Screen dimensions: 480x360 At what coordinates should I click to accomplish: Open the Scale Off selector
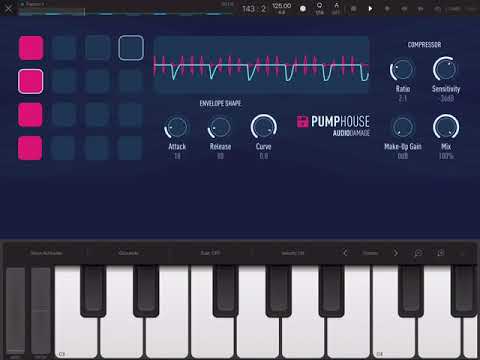pyautogui.click(x=210, y=253)
